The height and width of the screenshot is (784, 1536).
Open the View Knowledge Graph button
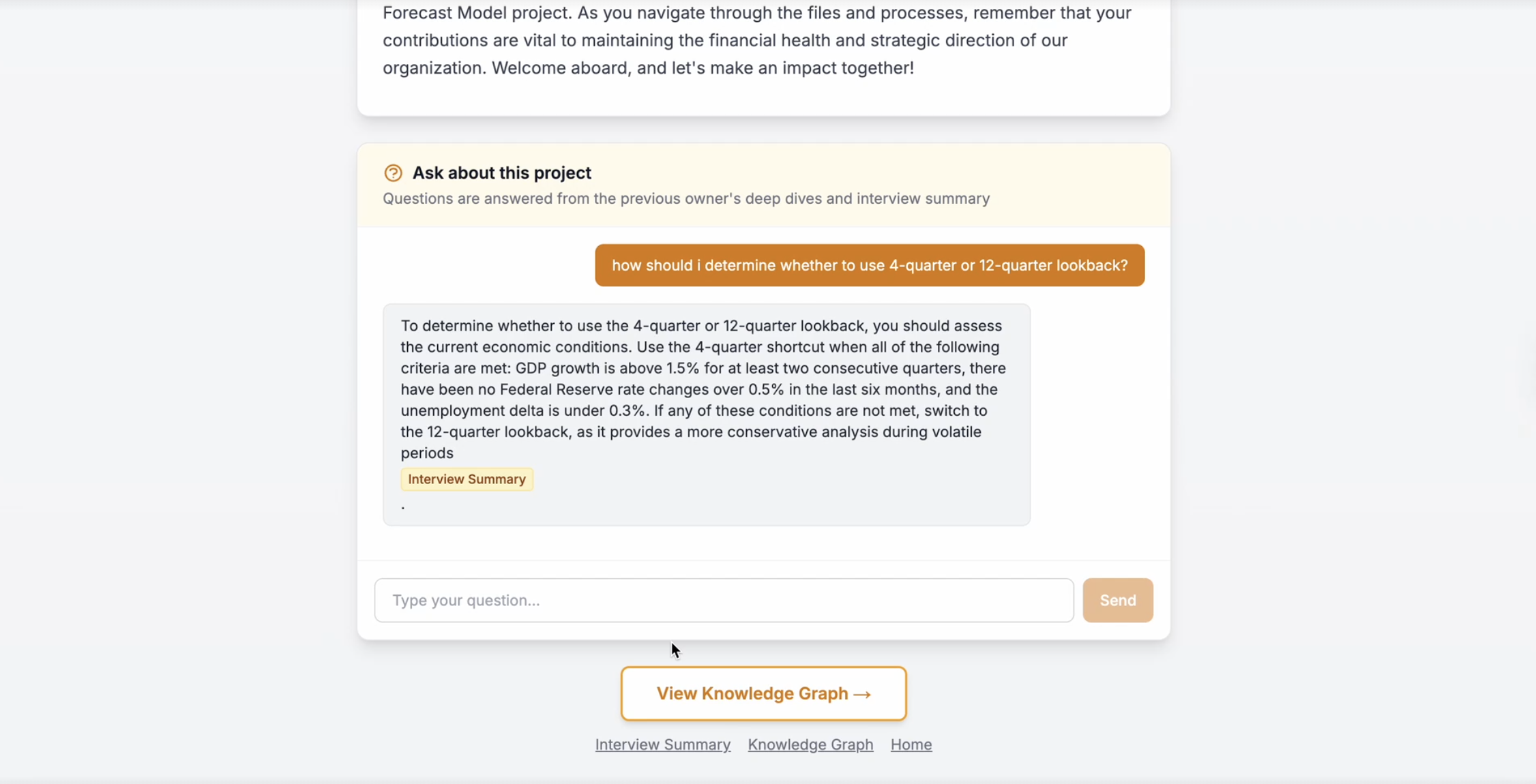click(763, 694)
